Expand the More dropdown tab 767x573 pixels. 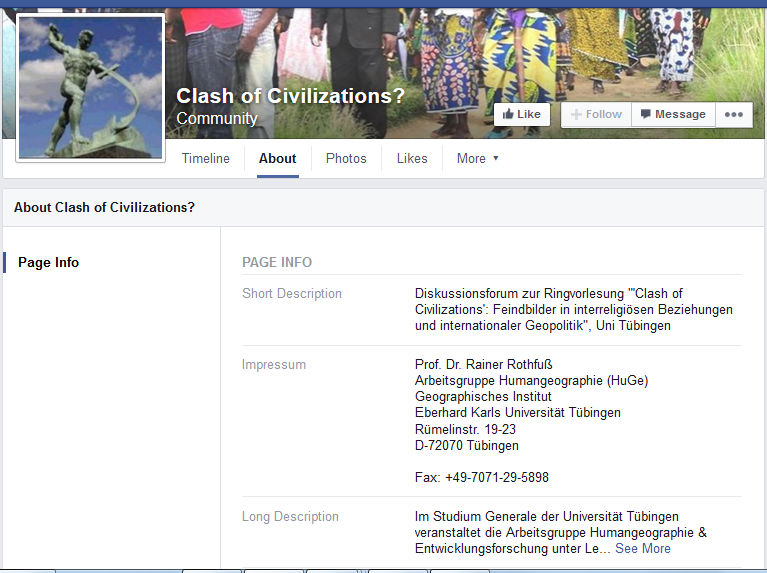tap(477, 159)
